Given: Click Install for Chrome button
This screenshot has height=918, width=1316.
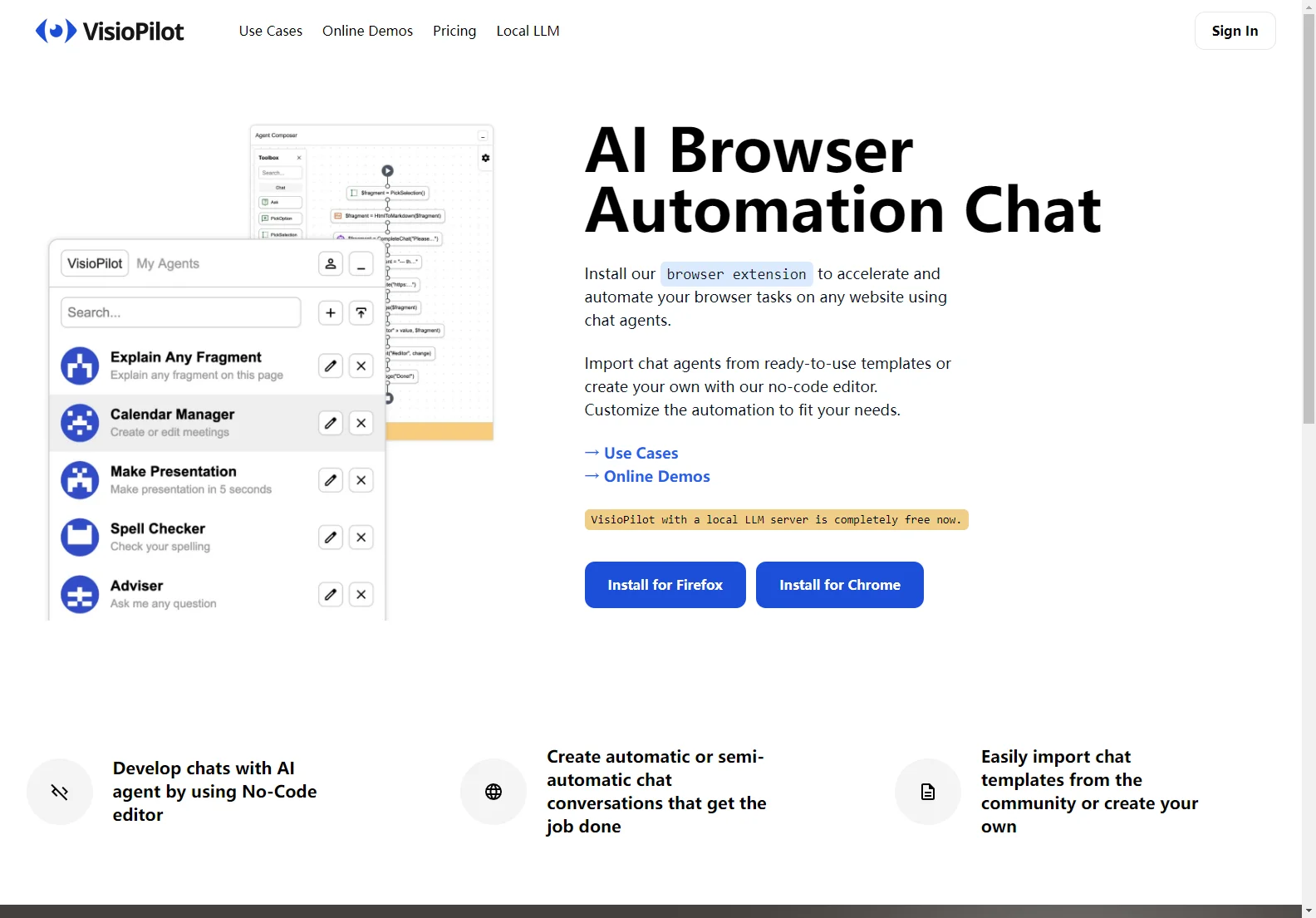Looking at the screenshot, I should (x=840, y=585).
